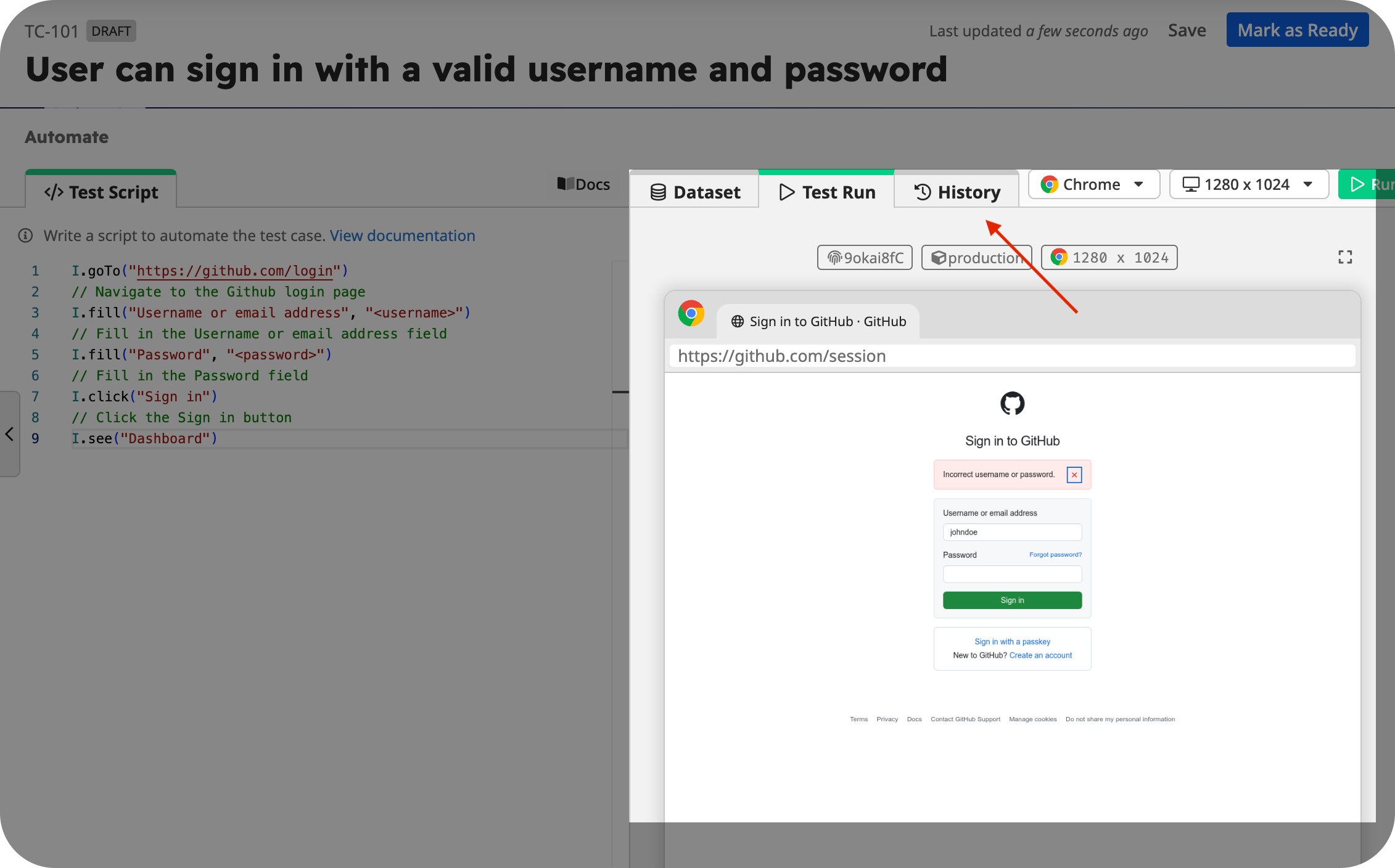The image size is (1395, 868).
Task: Click the DRAFT status badge
Action: pyautogui.click(x=111, y=31)
